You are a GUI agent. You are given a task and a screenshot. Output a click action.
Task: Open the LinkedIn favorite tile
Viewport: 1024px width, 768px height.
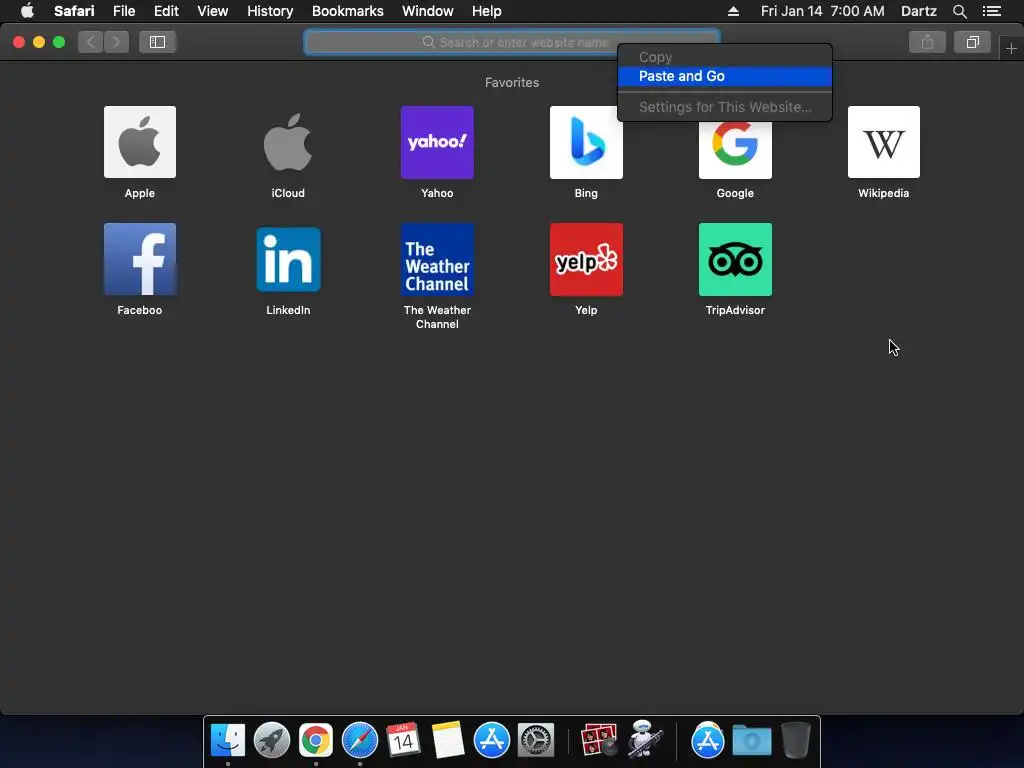coord(288,259)
